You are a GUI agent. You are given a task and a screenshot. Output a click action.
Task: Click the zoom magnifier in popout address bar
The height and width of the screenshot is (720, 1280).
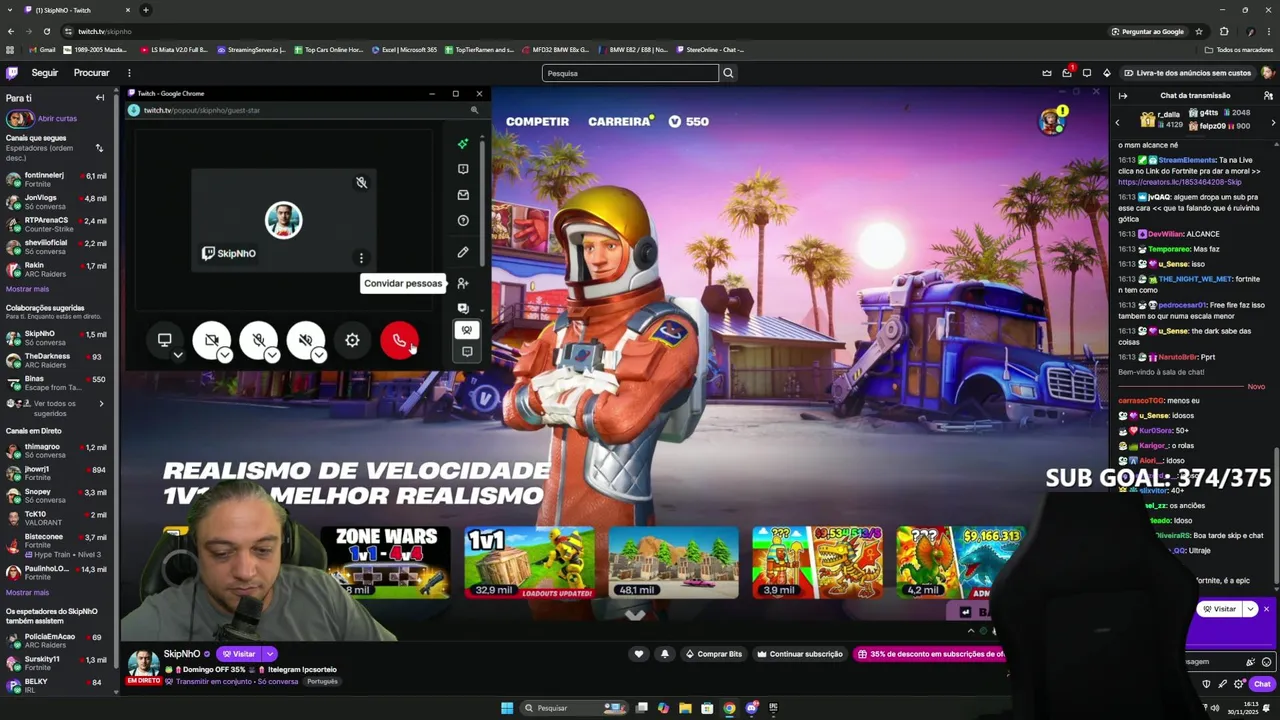point(474,110)
